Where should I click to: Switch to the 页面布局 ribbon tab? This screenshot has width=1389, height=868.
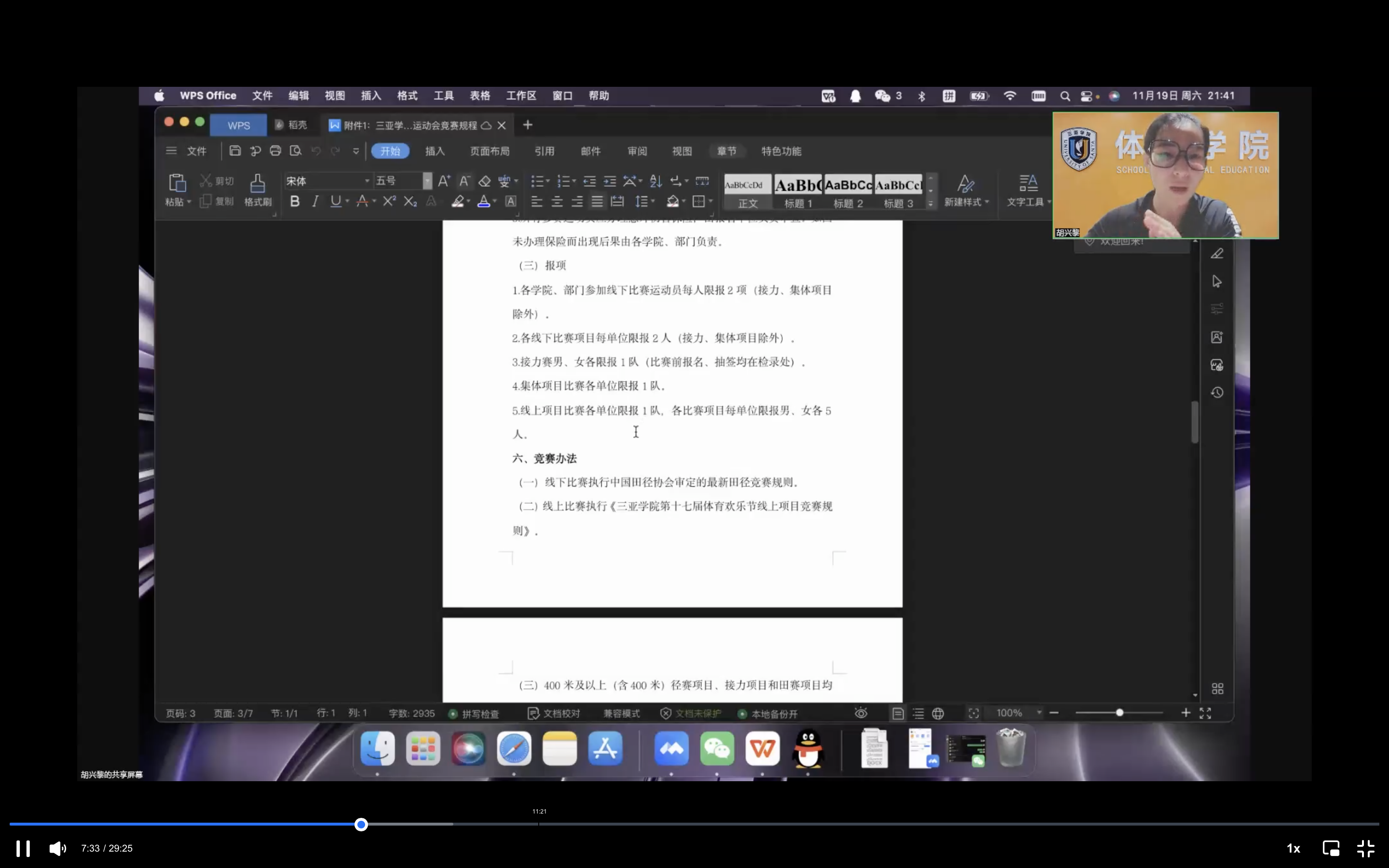click(489, 151)
